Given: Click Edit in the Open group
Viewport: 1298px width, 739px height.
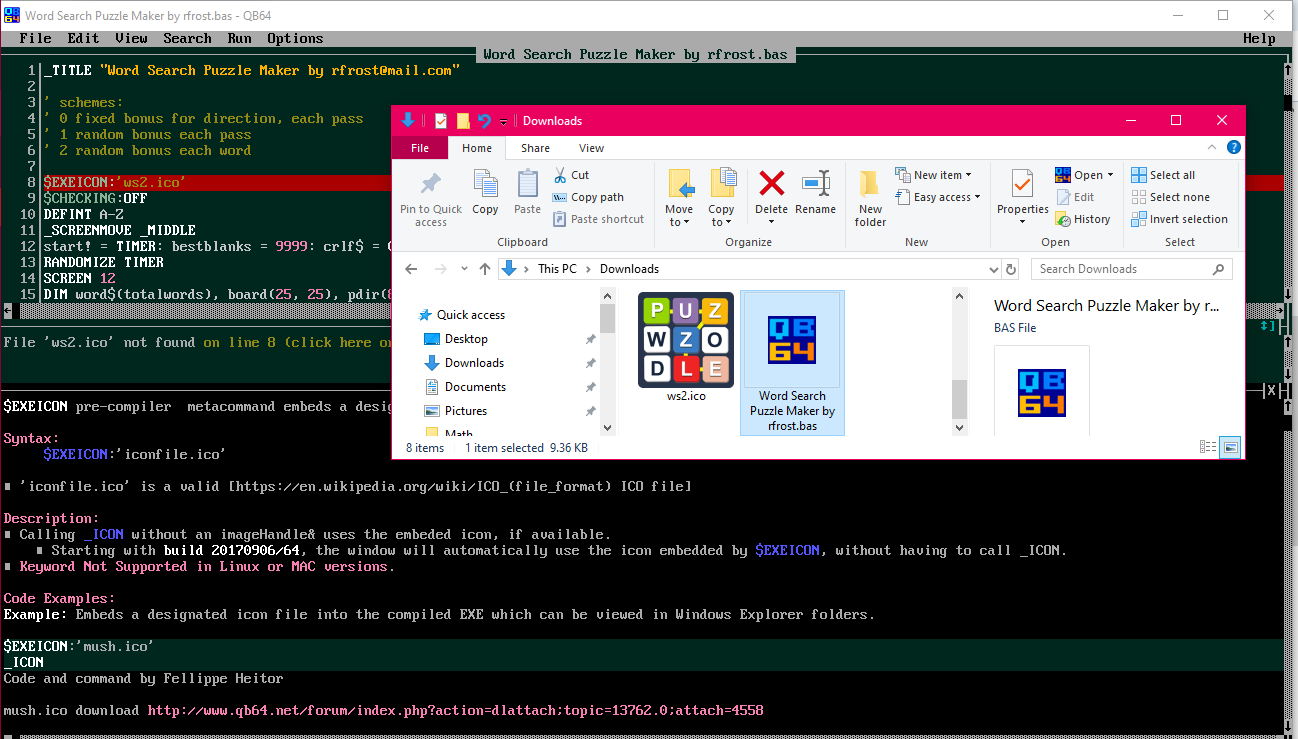Looking at the screenshot, I should (1075, 197).
